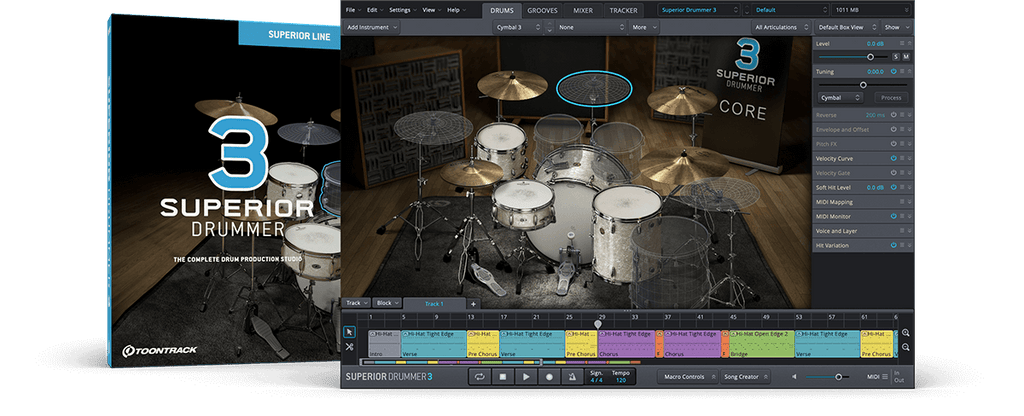Image resolution: width=1024 pixels, height=416 pixels.
Task: Open the Superior Drummer 3 library dropdown
Action: tap(699, 10)
